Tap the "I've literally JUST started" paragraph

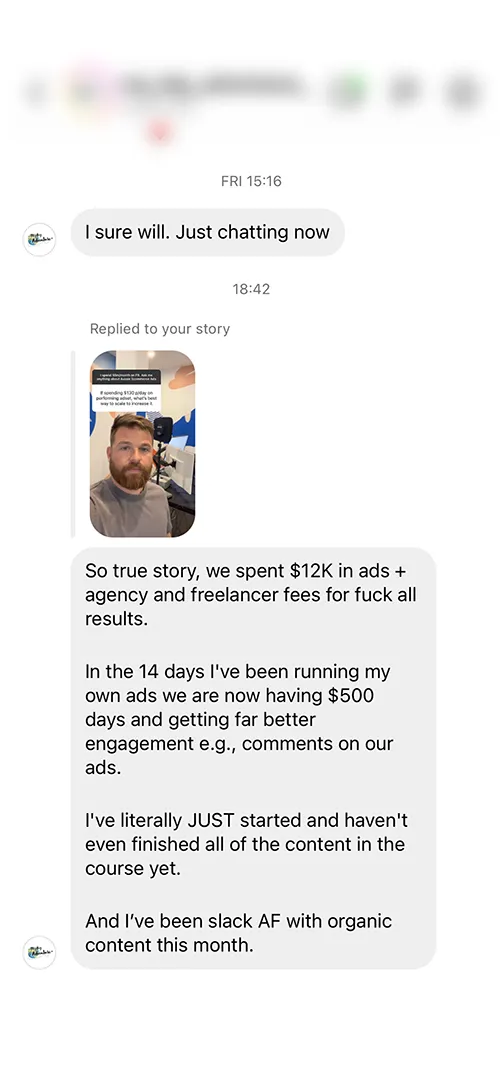coord(247,844)
